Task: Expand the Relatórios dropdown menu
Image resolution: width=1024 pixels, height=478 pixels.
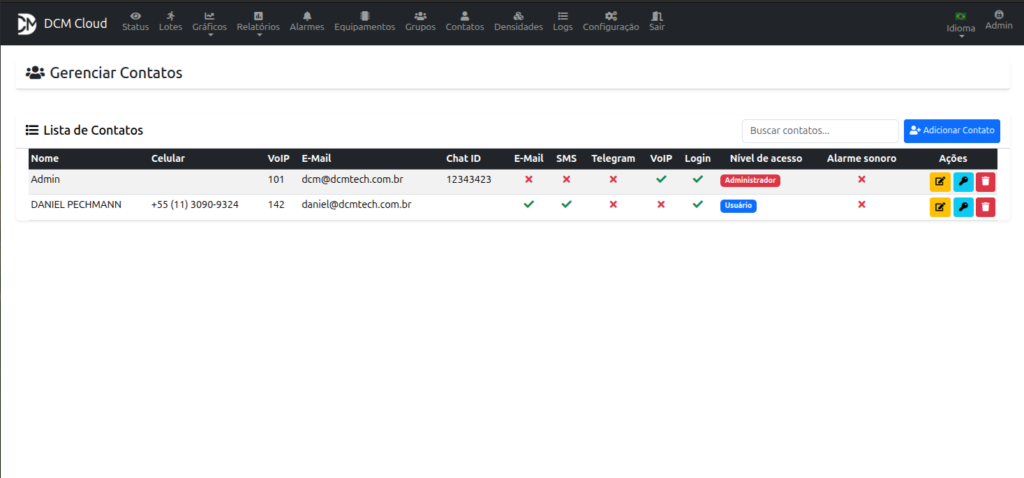Action: [258, 22]
